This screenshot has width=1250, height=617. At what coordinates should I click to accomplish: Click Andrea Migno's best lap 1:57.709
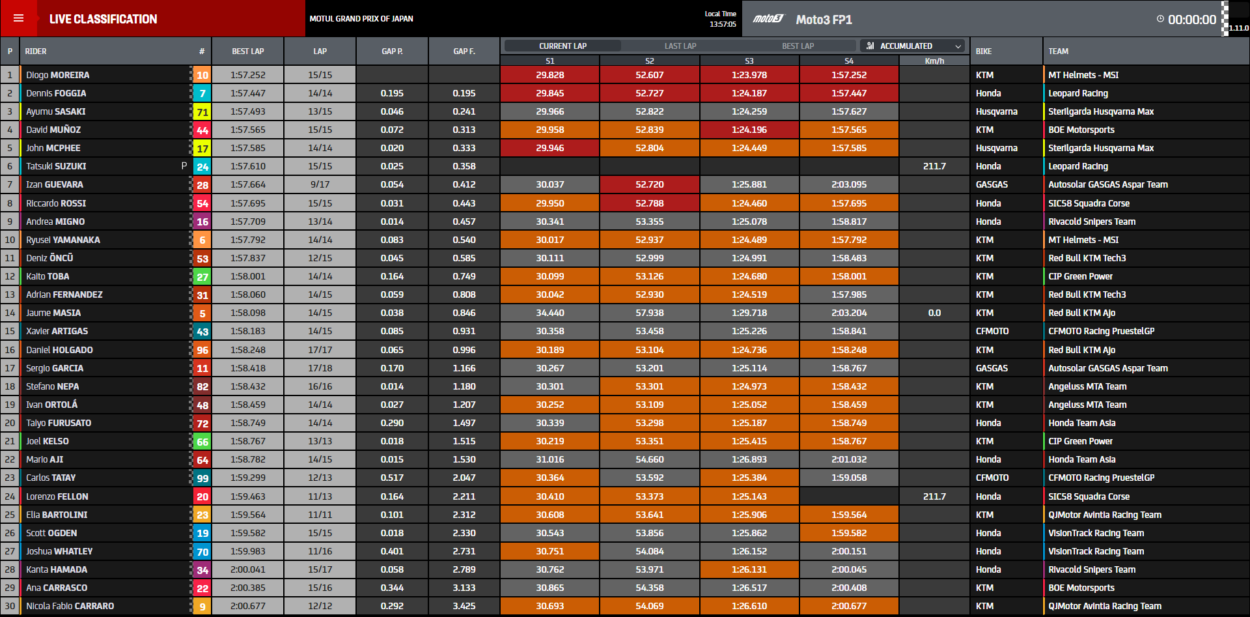coord(248,221)
